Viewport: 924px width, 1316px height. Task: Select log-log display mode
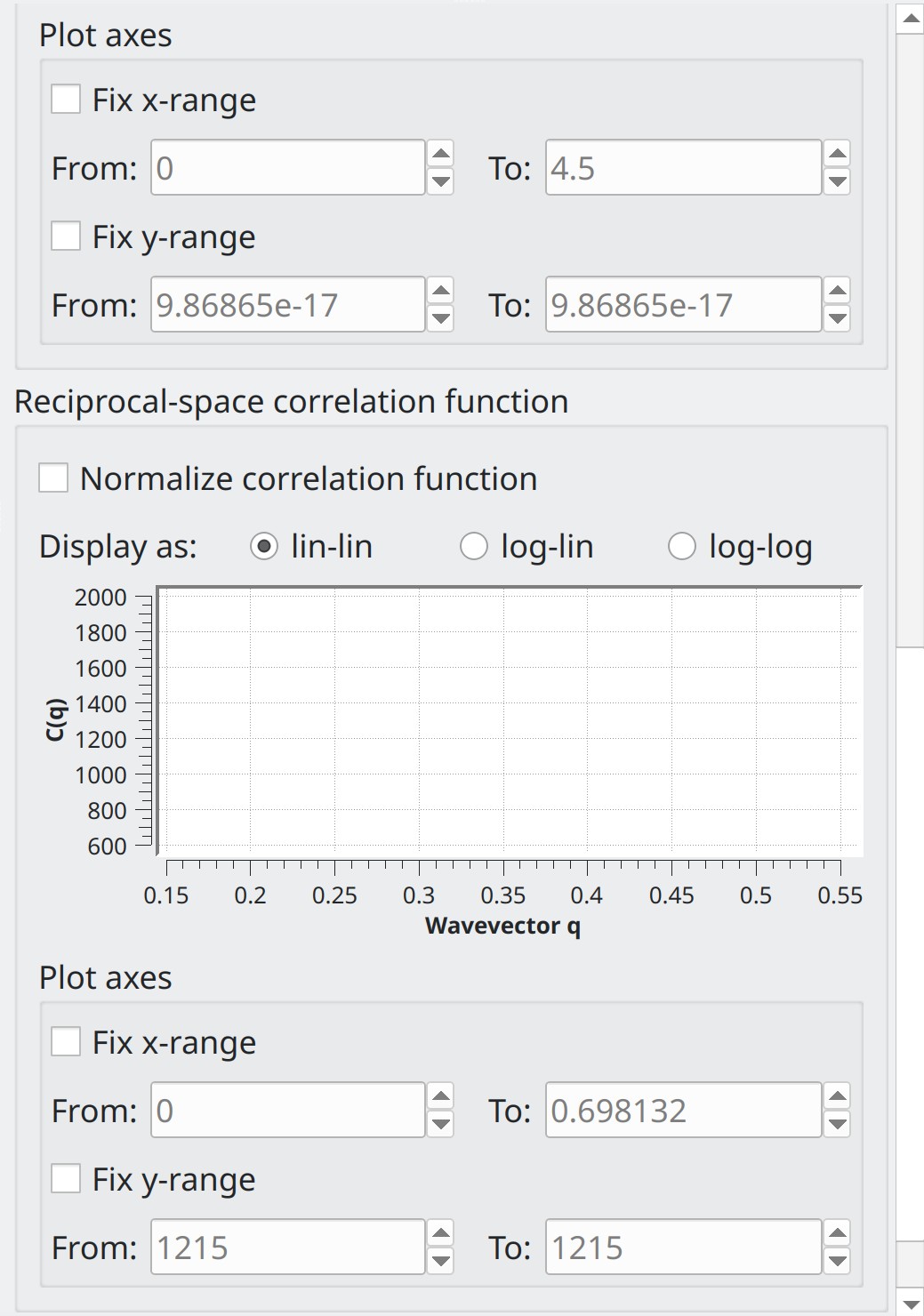[682, 546]
